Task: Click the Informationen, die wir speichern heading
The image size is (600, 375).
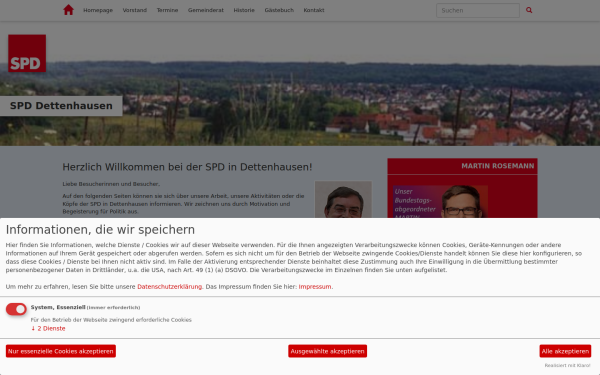Action: tap(100, 230)
